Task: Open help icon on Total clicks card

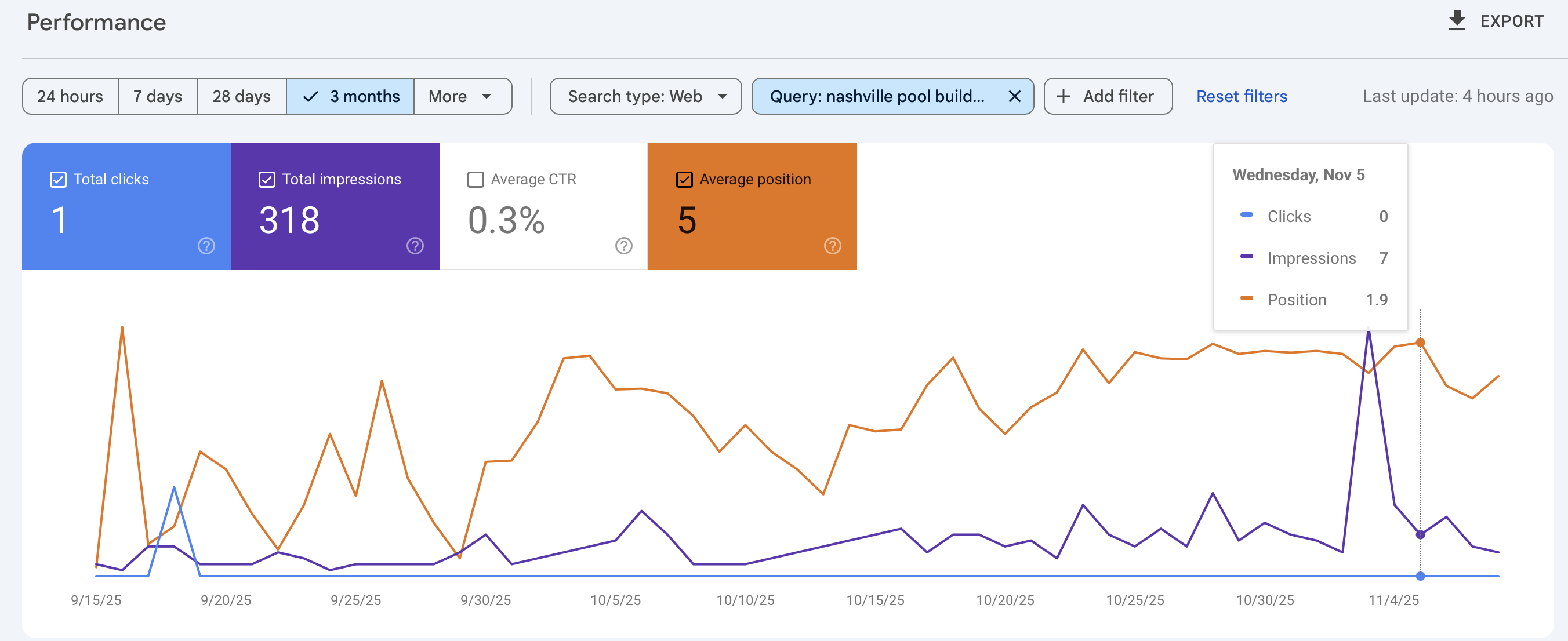Action: click(x=206, y=246)
